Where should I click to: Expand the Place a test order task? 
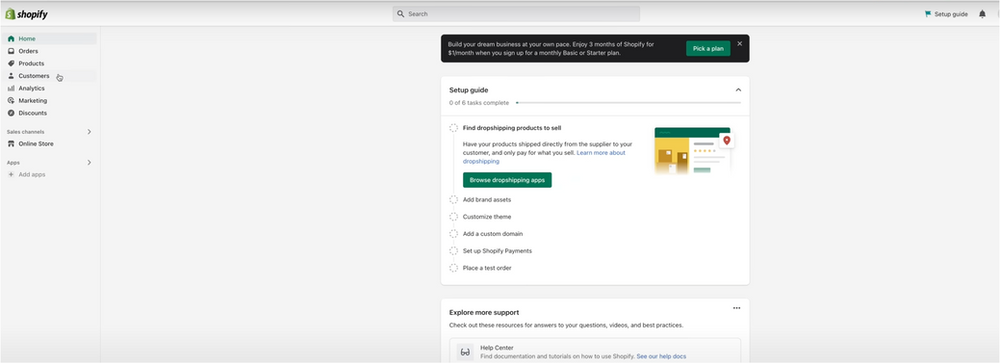[x=487, y=269]
